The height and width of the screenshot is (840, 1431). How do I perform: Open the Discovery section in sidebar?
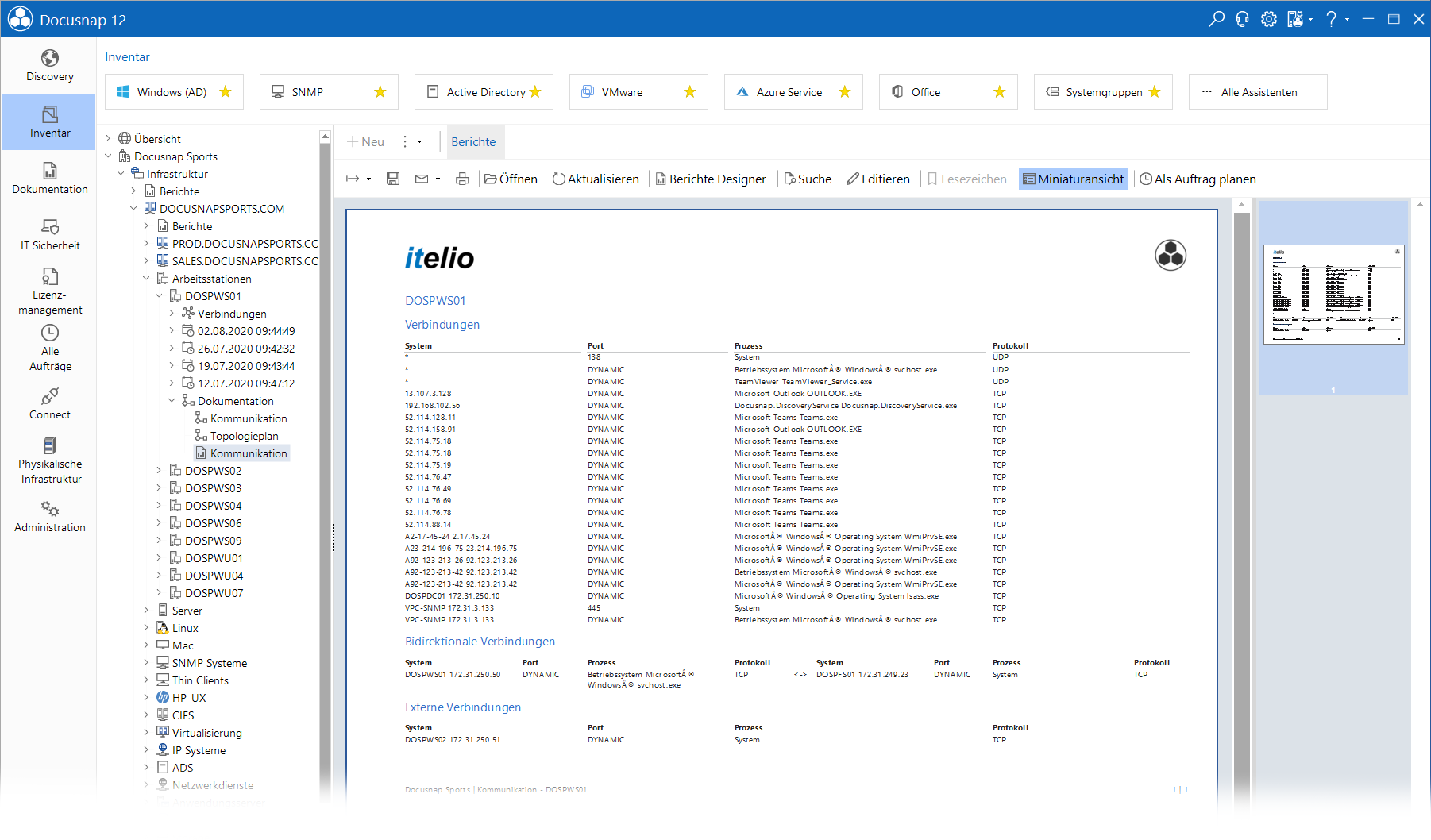coord(49,66)
